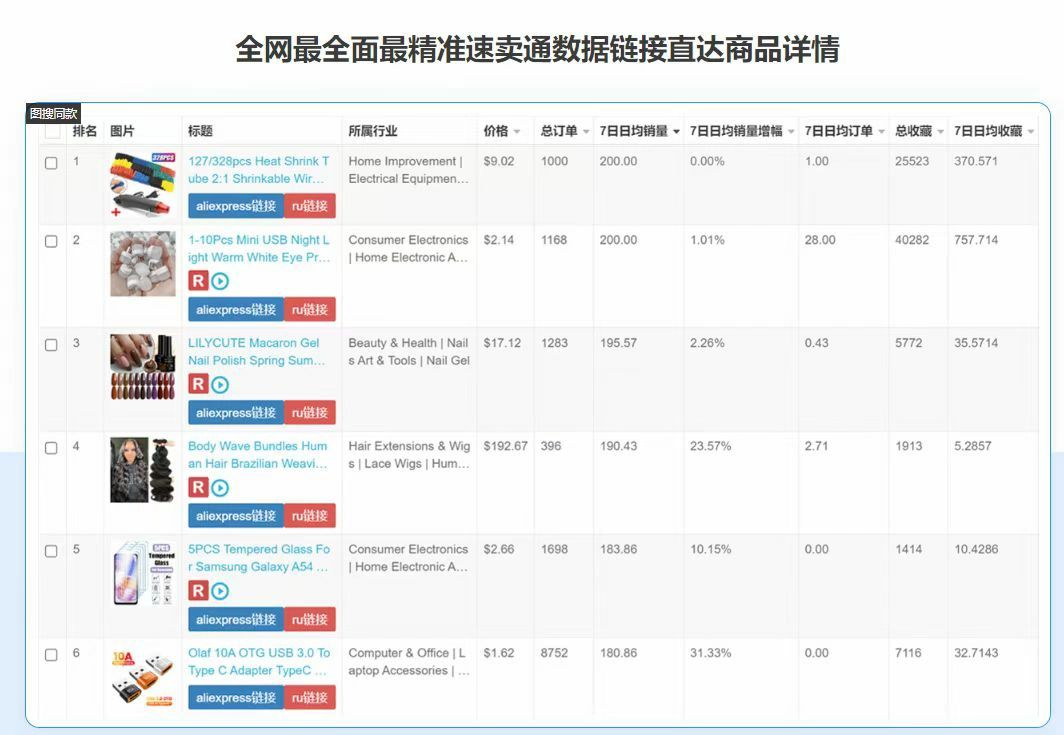The width and height of the screenshot is (1064, 735).
Task: Select the checkbox for rank 2 Mini USB Night Light
Action: [51, 242]
